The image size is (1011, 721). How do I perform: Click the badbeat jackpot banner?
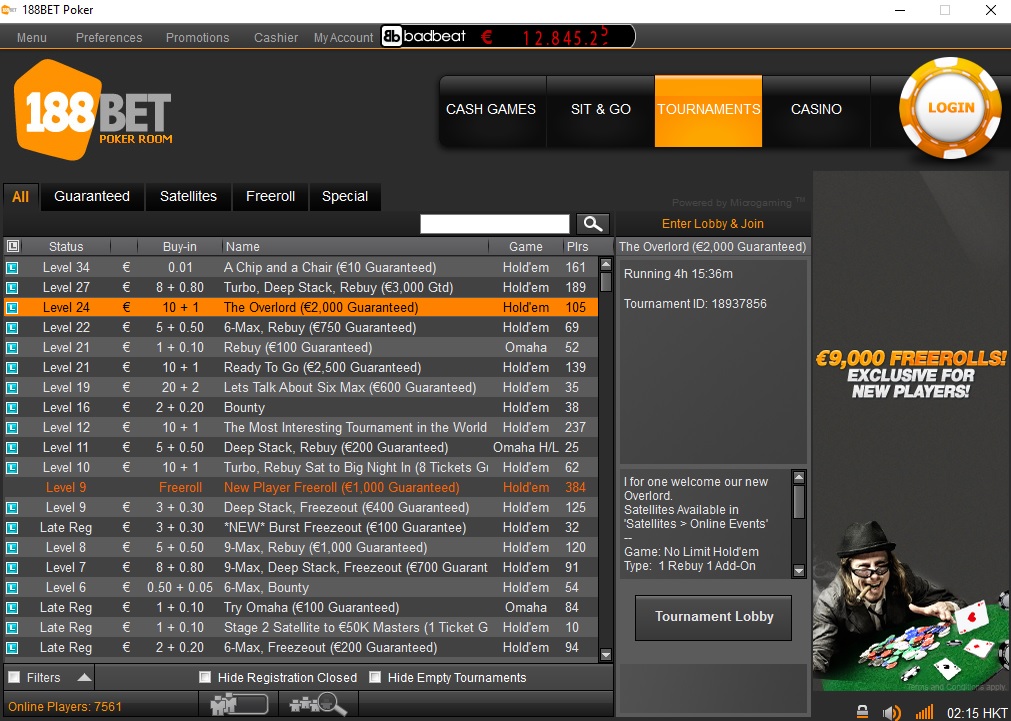[x=507, y=37]
